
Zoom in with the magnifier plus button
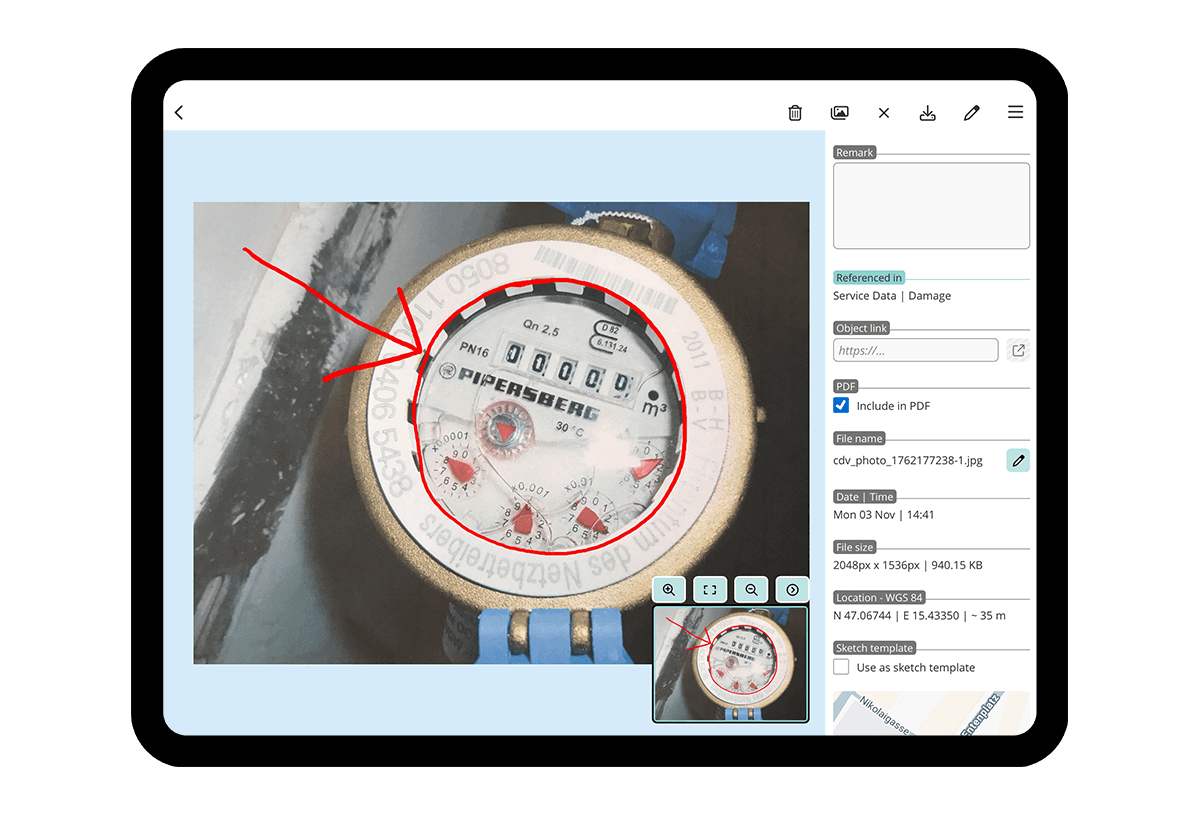(669, 590)
